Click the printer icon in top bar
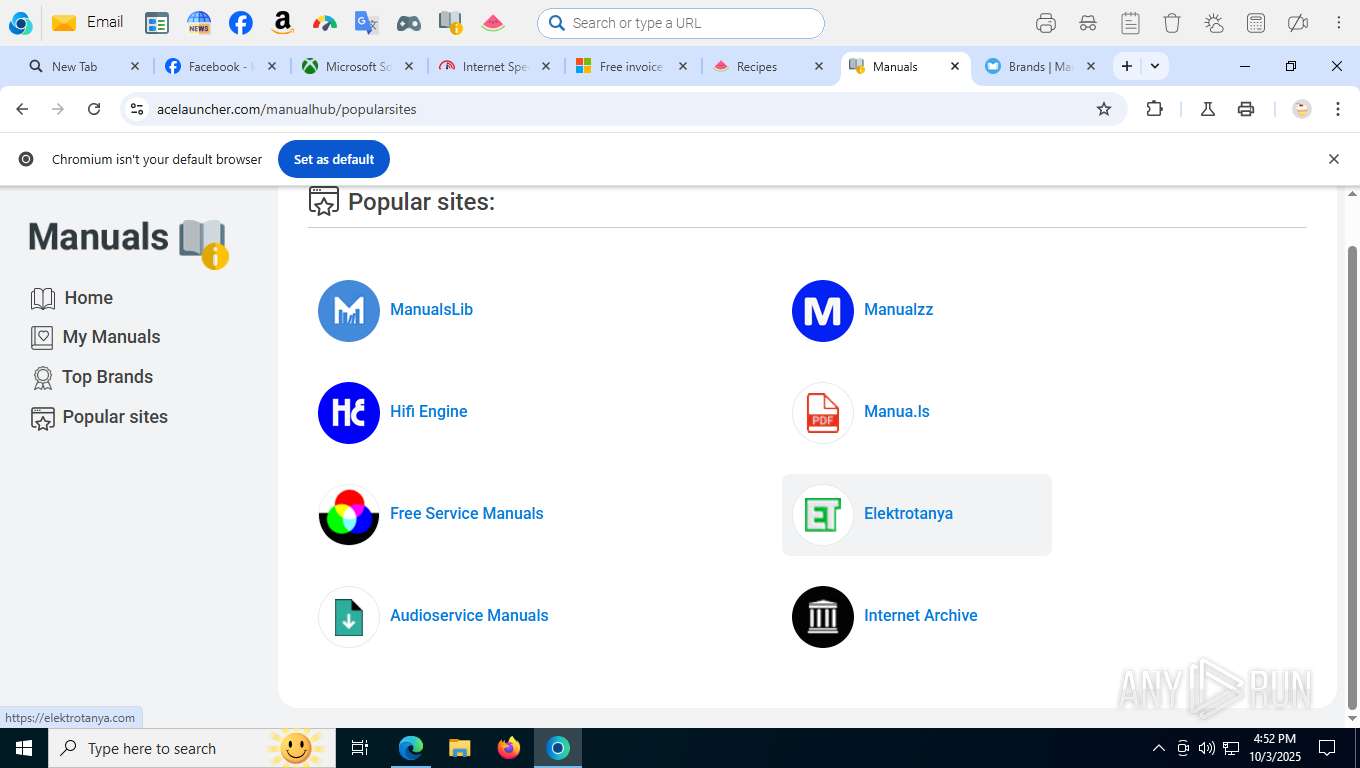Screen dimensions: 1360x768 1046,23
